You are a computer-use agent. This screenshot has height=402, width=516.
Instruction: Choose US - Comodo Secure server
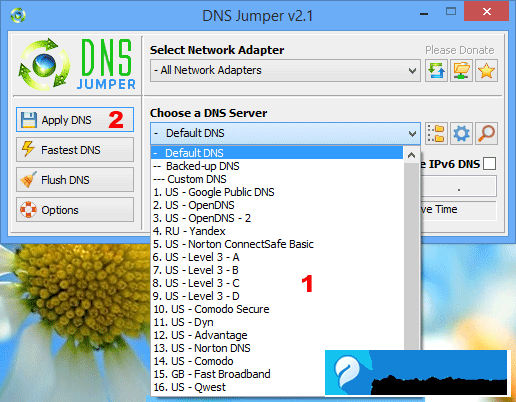[277, 309]
